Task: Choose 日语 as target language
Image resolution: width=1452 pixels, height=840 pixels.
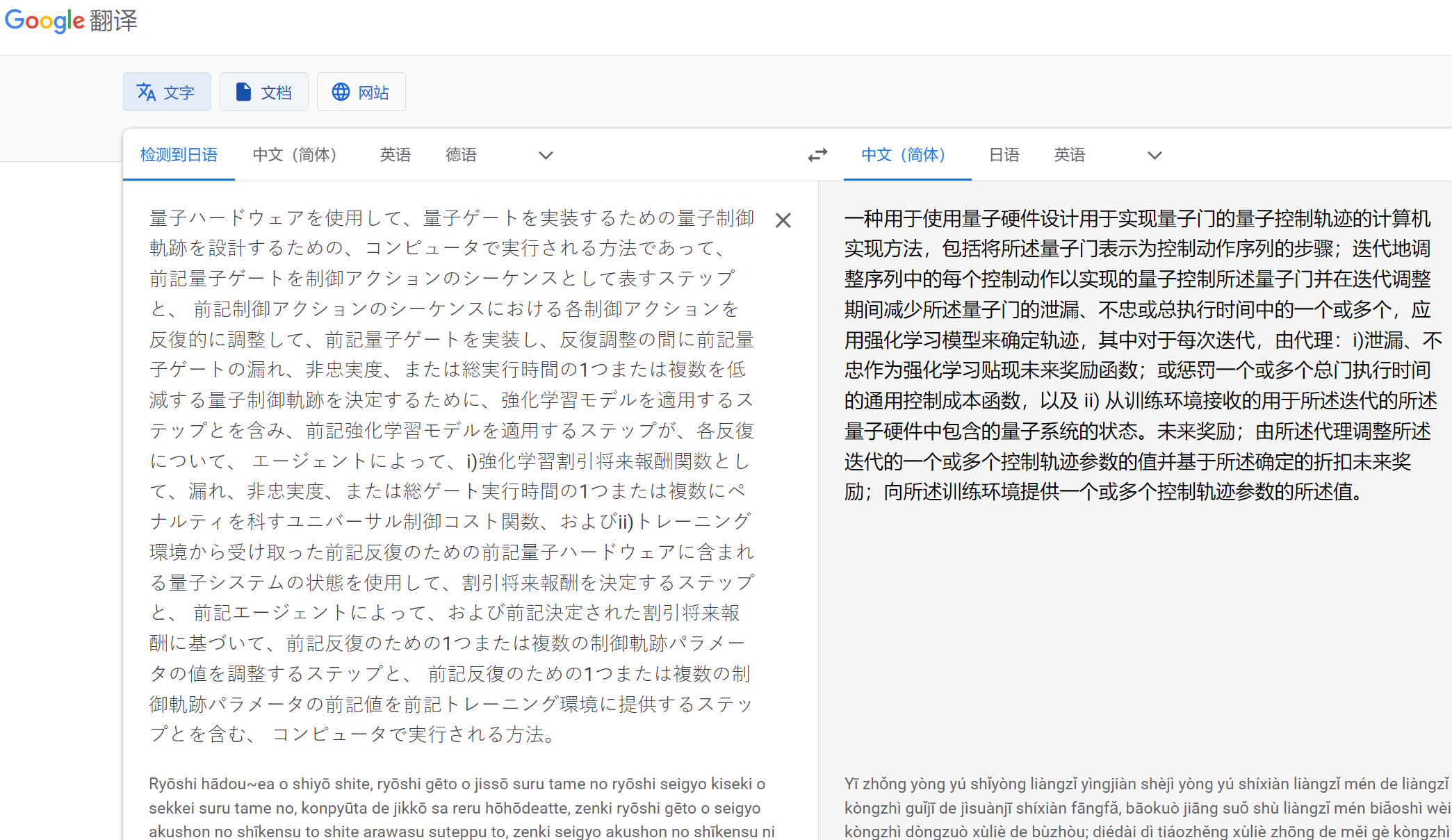Action: pyautogui.click(x=1004, y=155)
